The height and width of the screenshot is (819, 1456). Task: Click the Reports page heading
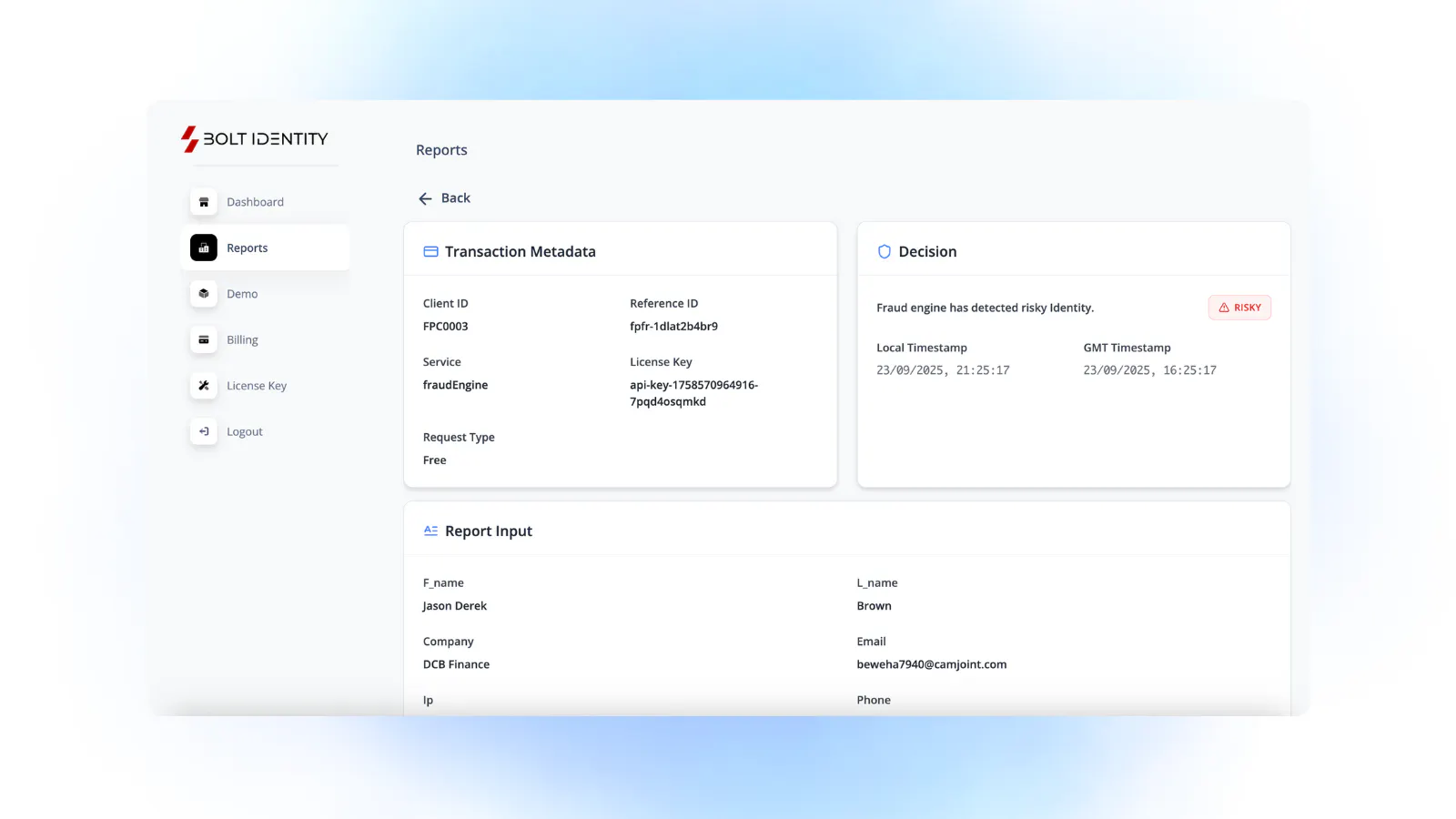(441, 150)
